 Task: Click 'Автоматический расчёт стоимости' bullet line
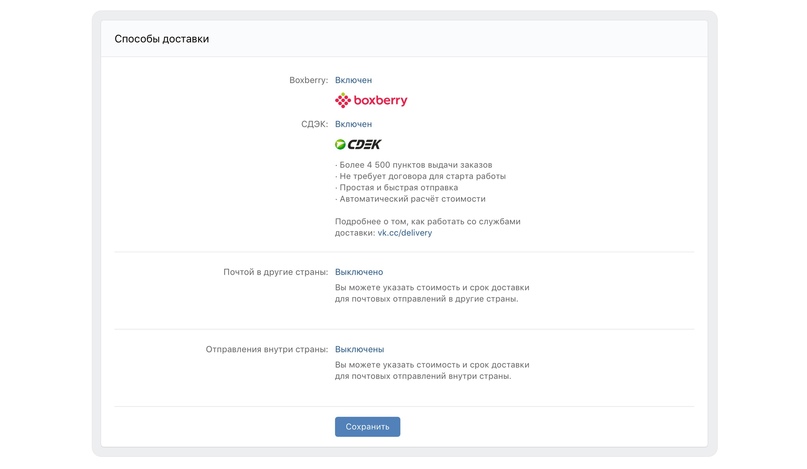click(x=410, y=199)
